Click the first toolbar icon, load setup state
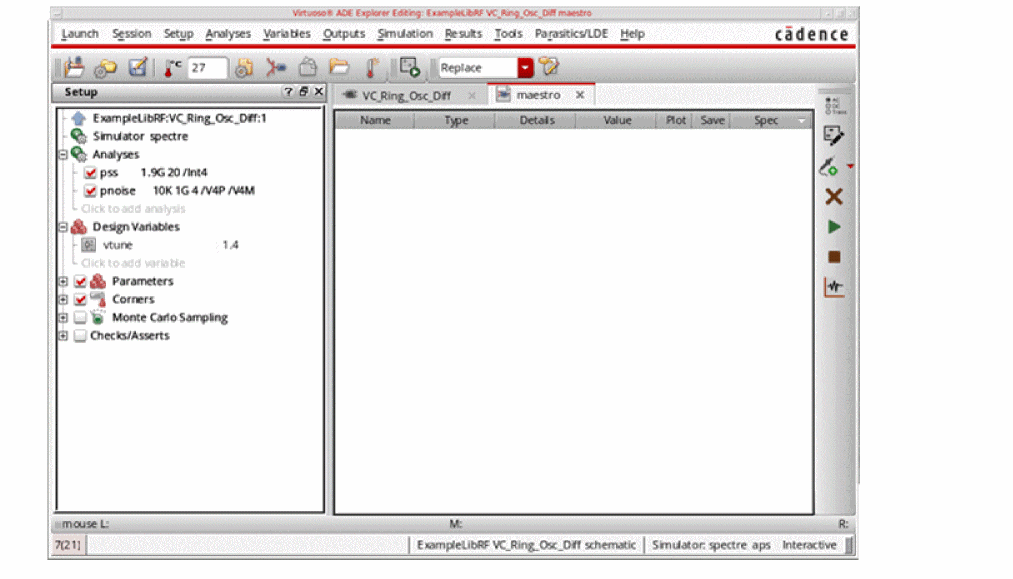The height and width of the screenshot is (579, 1013). (74, 67)
